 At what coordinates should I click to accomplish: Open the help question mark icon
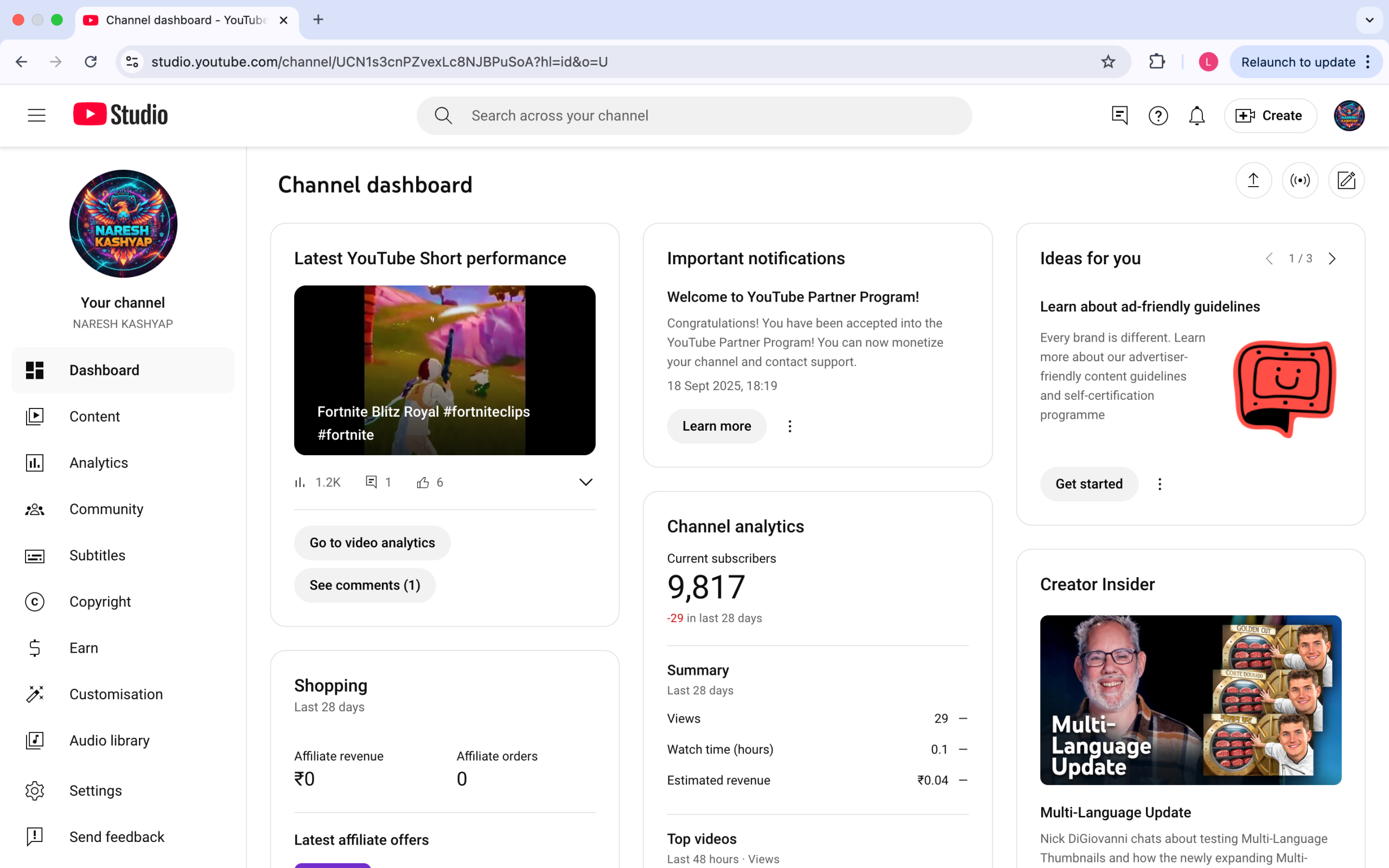click(1158, 116)
